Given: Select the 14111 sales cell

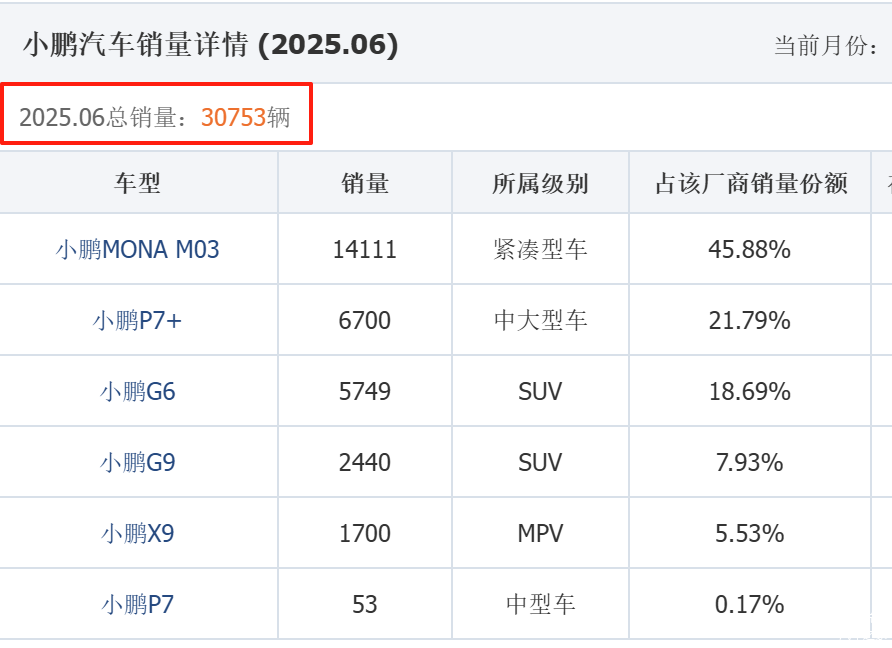Looking at the screenshot, I should pyautogui.click(x=364, y=249).
